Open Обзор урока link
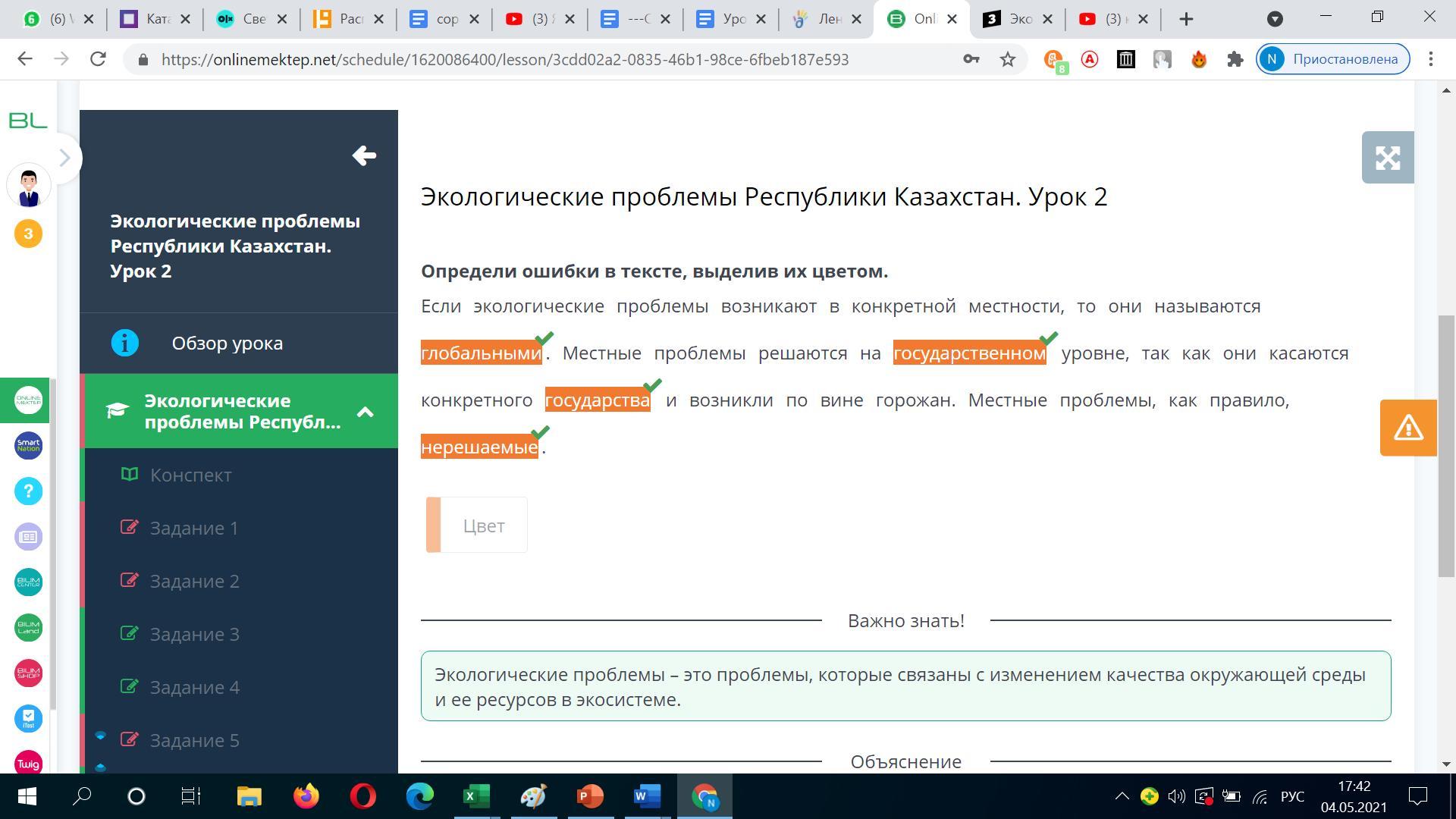 (227, 343)
